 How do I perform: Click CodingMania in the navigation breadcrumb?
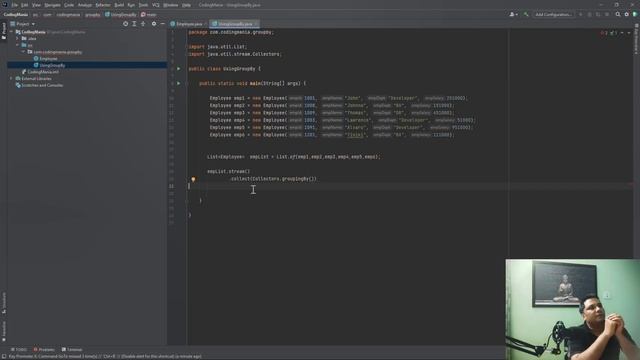pos(16,14)
